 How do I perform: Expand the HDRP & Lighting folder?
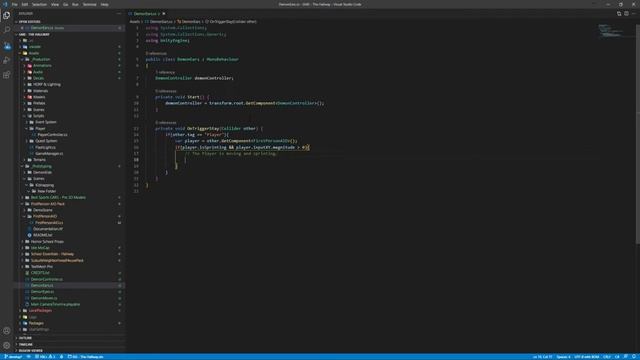pos(47,84)
